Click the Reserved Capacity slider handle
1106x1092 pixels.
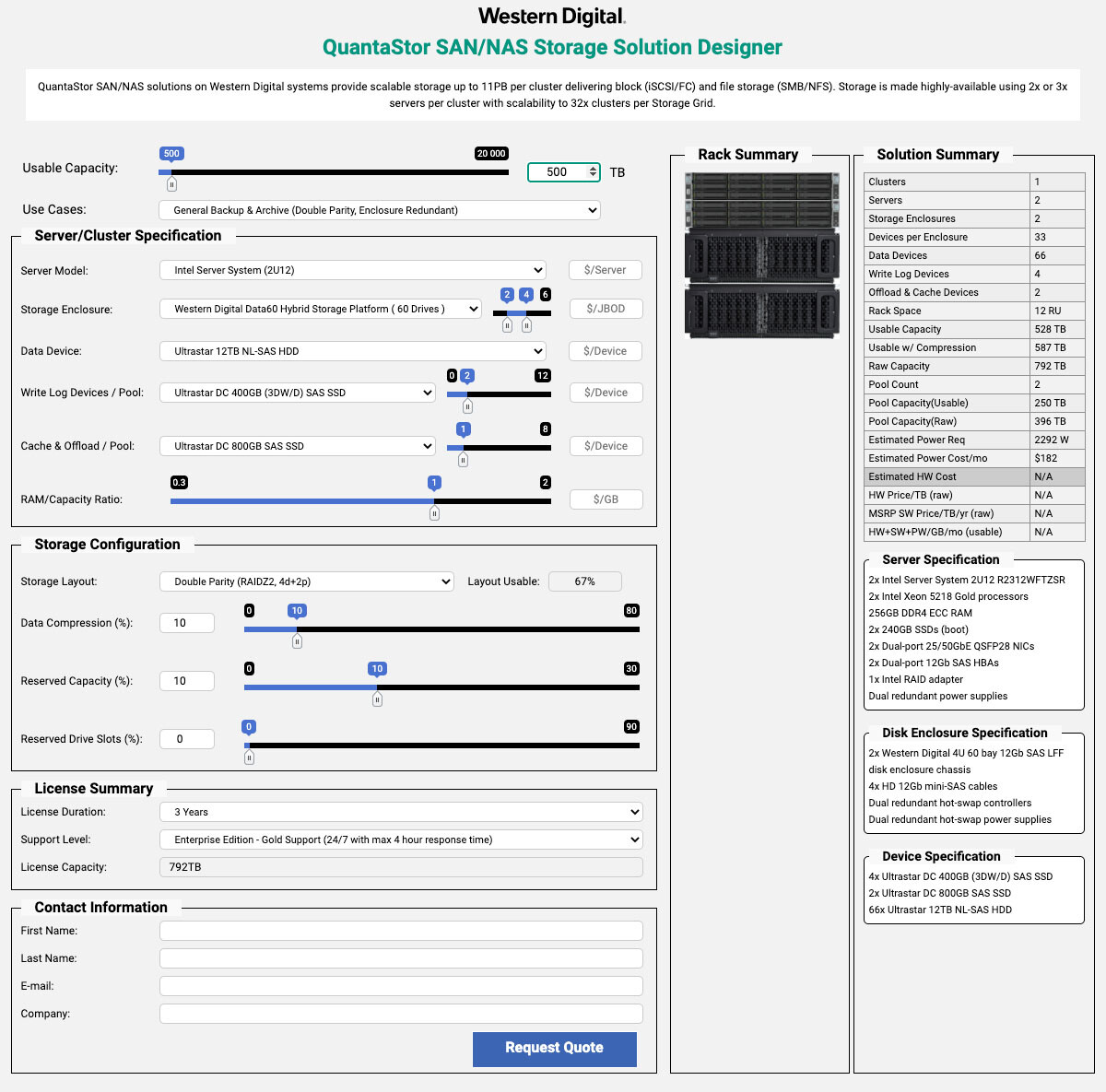pyautogui.click(x=377, y=699)
